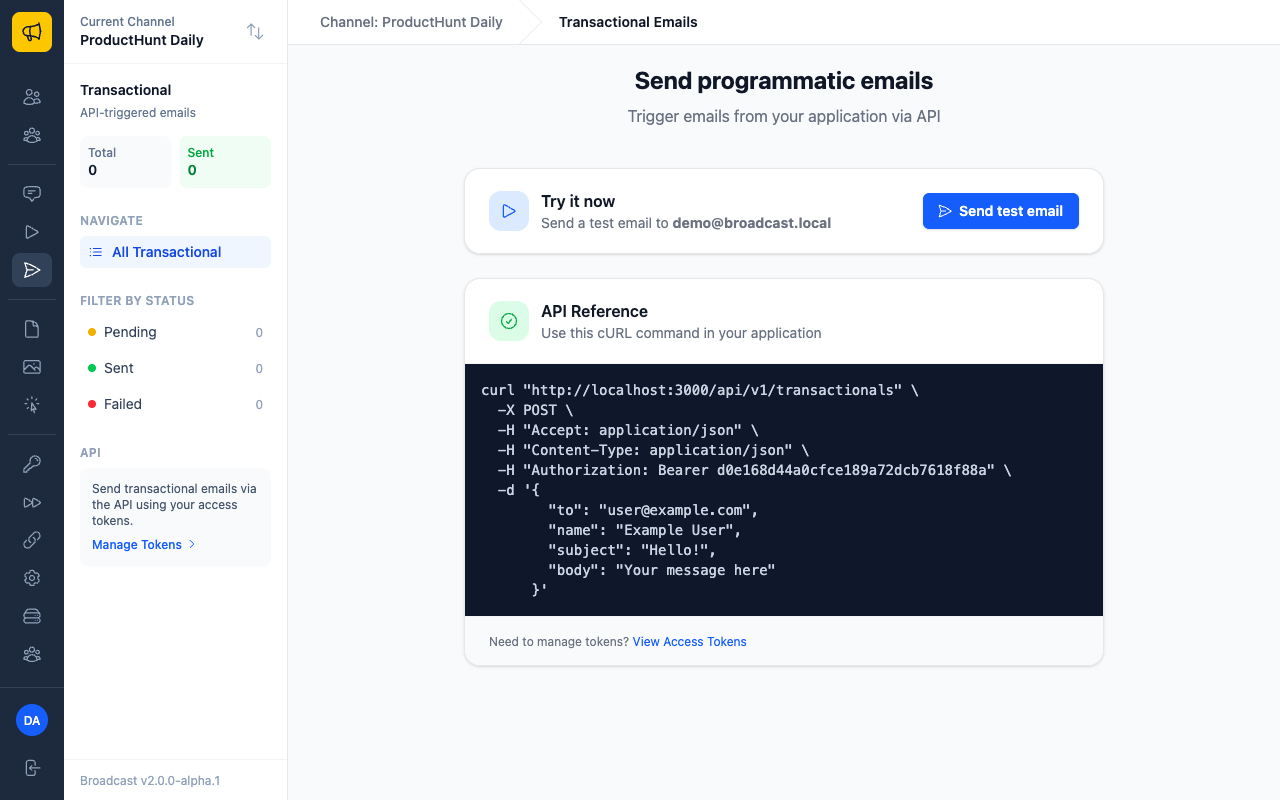Open access tokens via key sidebar icon
Viewport: 1280px width, 800px height.
coord(32,464)
